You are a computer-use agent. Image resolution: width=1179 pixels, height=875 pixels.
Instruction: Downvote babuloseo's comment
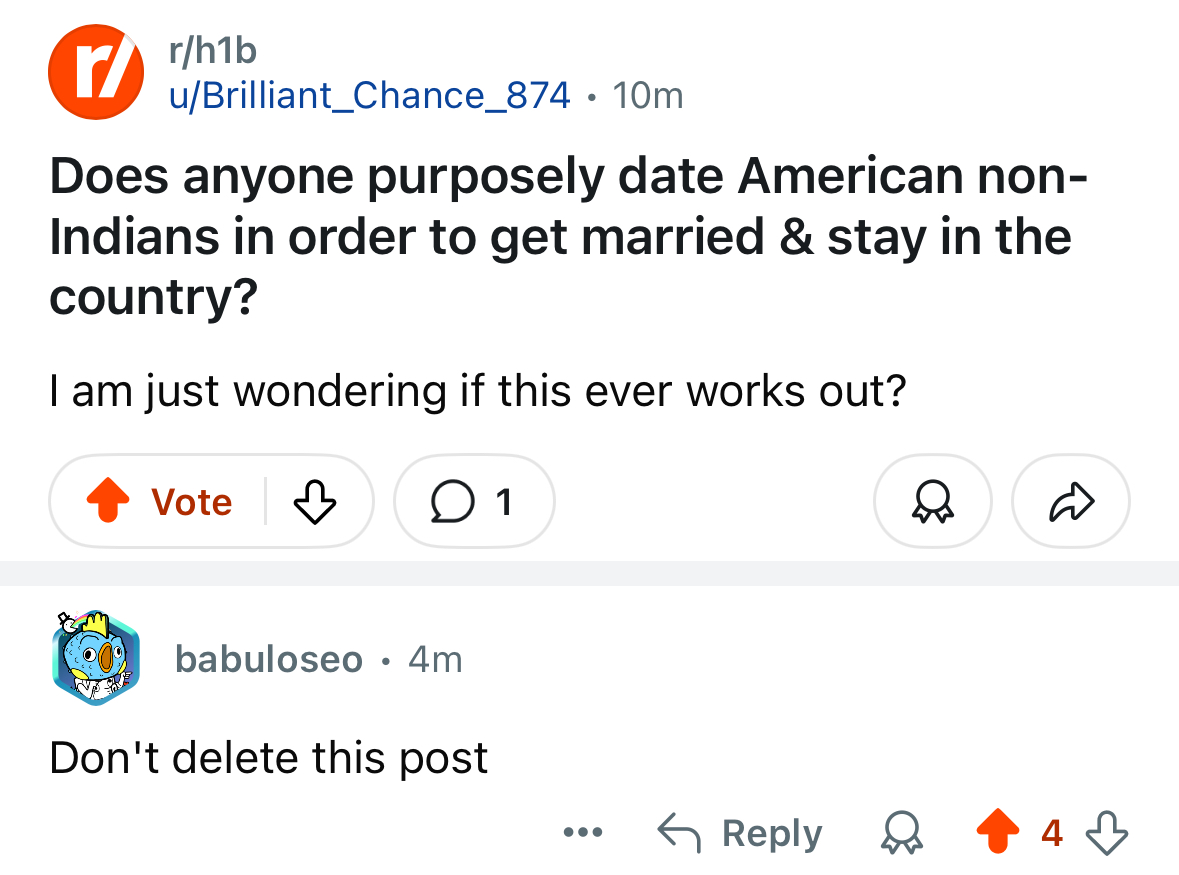tap(1107, 832)
